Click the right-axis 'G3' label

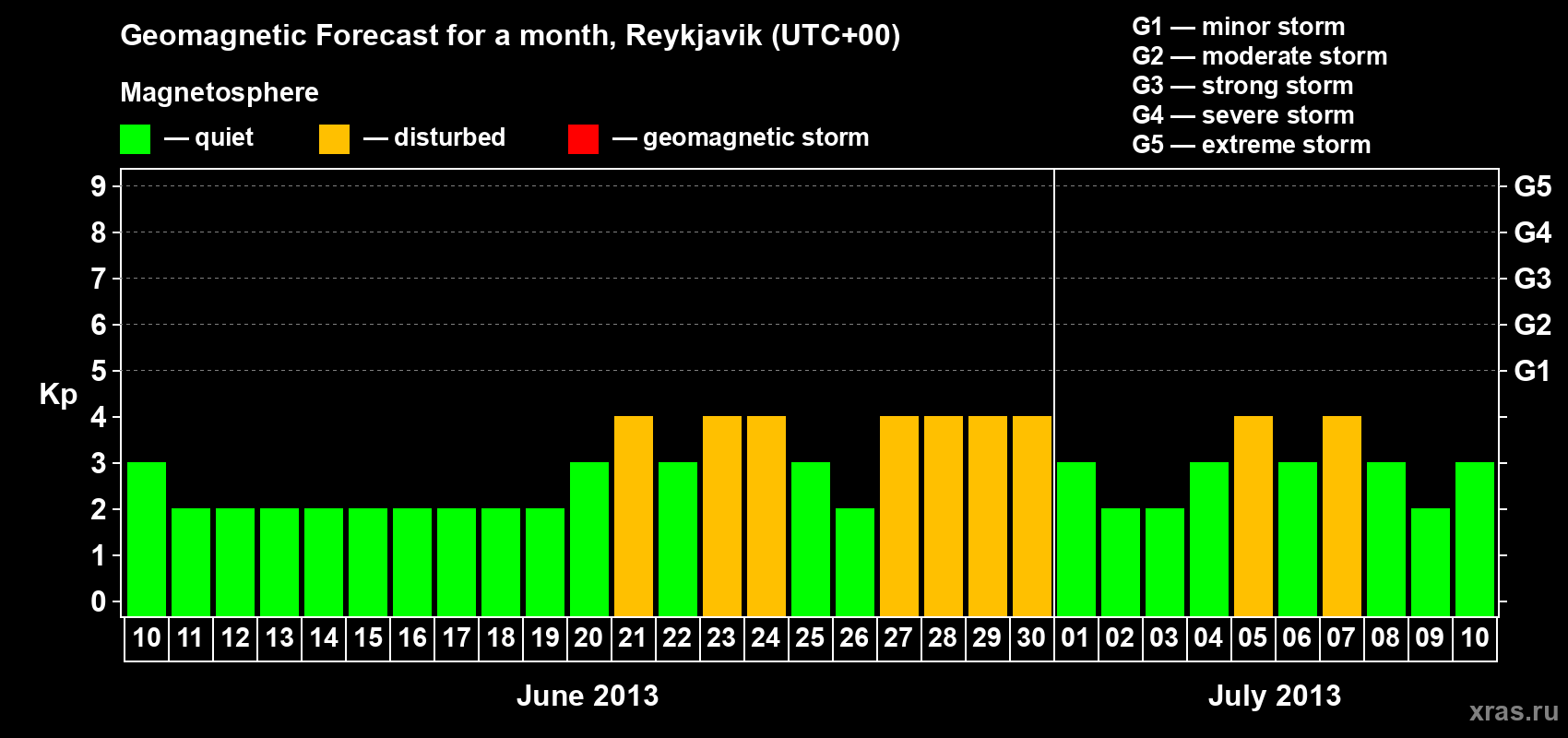(1533, 279)
